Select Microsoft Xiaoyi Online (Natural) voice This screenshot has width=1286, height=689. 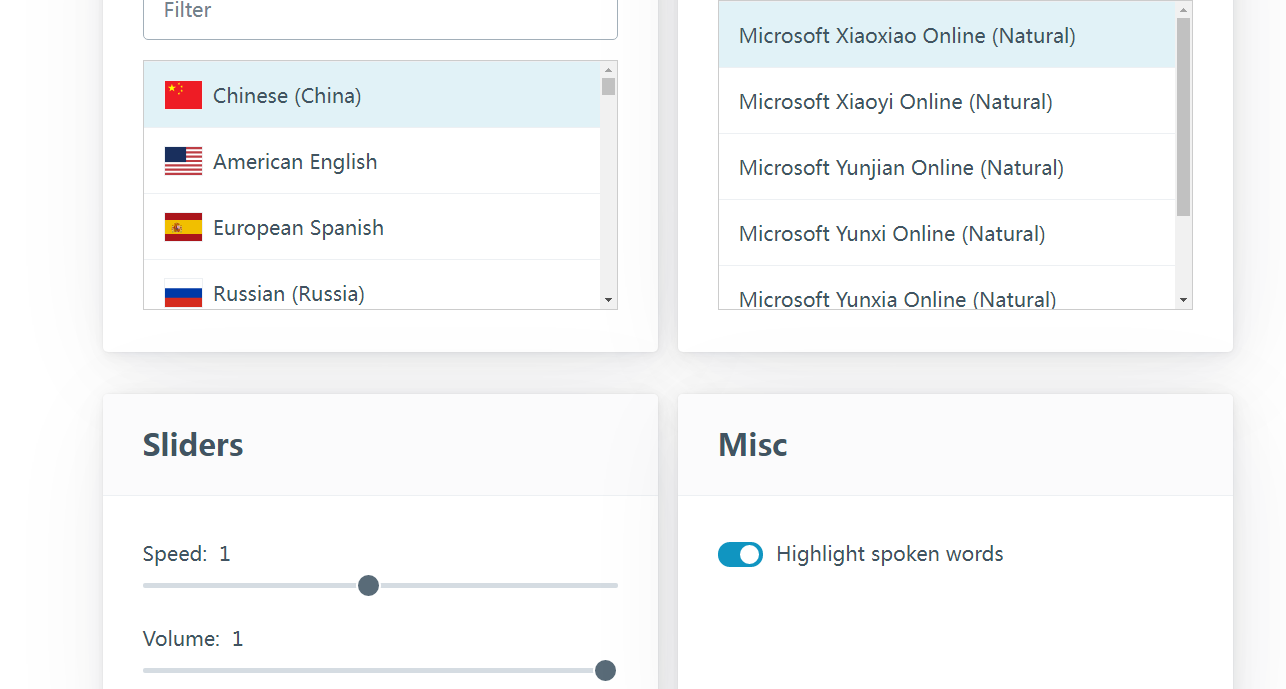[x=947, y=101]
